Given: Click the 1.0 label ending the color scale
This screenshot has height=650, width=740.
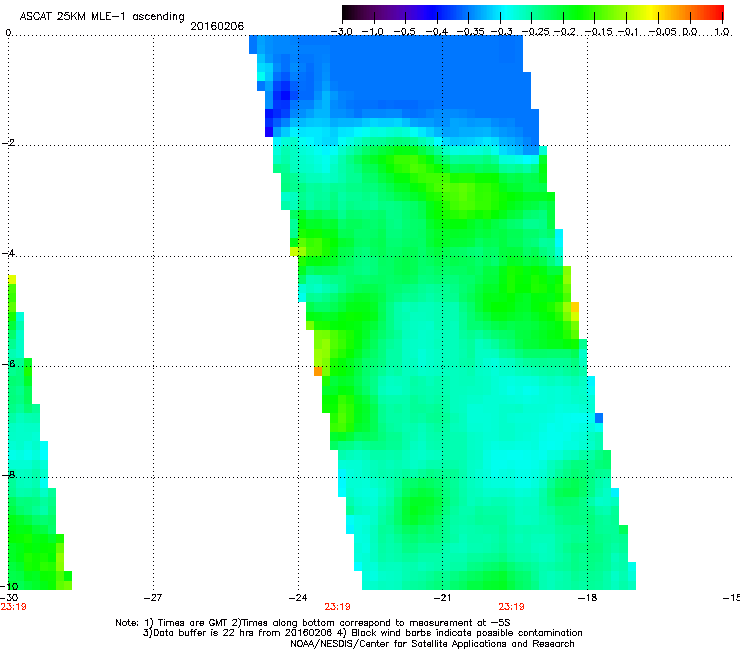Looking at the screenshot, I should click(722, 32).
